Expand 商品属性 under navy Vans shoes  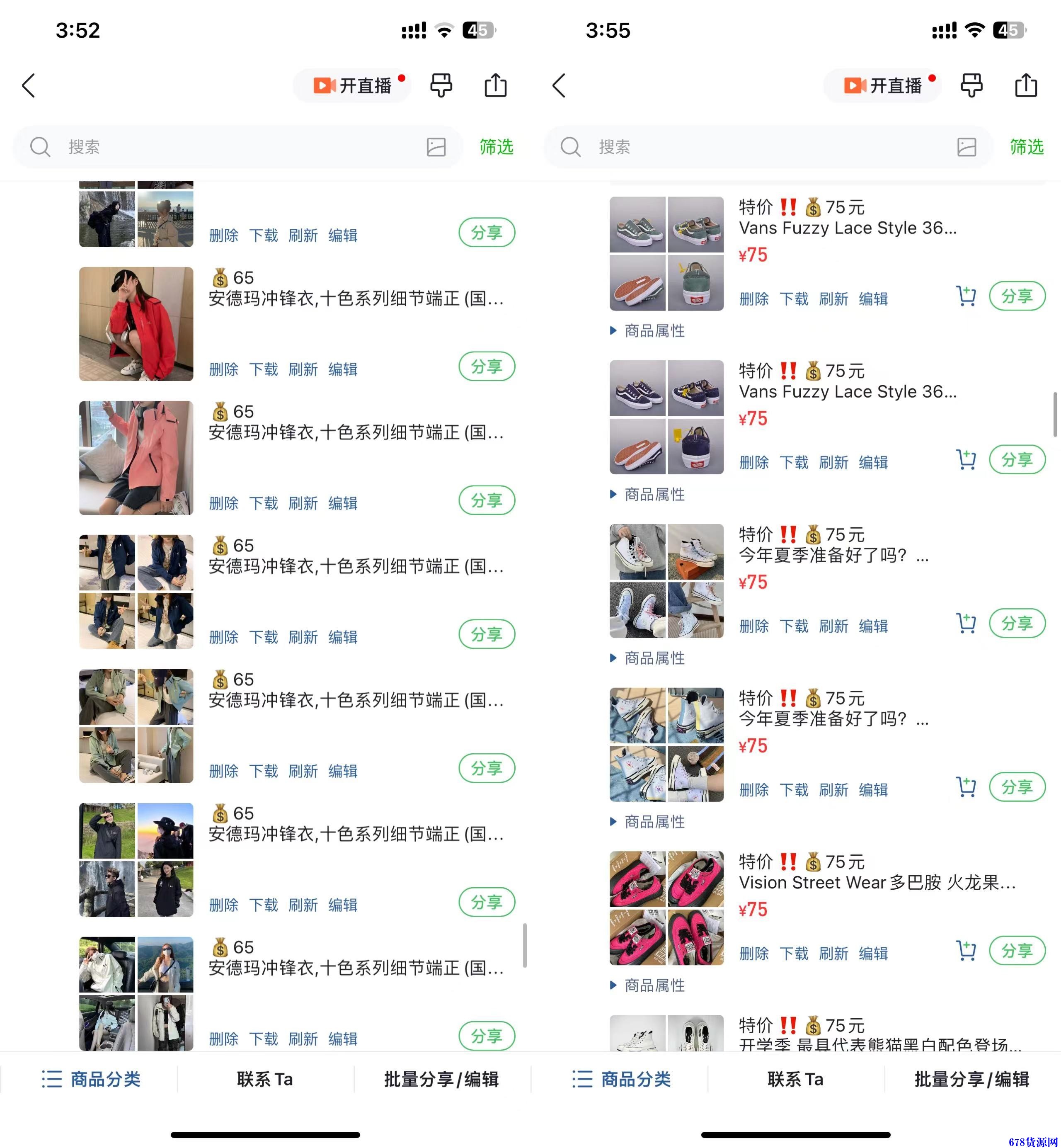pyautogui.click(x=648, y=495)
